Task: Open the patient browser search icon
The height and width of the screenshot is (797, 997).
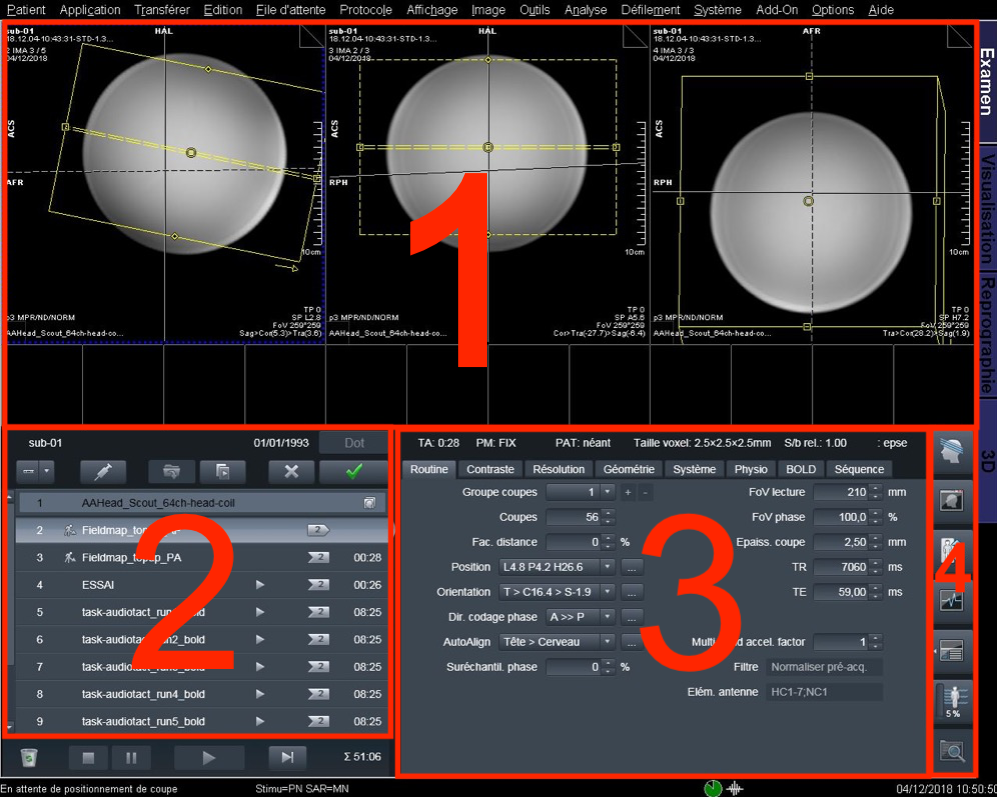Action: pos(952,750)
